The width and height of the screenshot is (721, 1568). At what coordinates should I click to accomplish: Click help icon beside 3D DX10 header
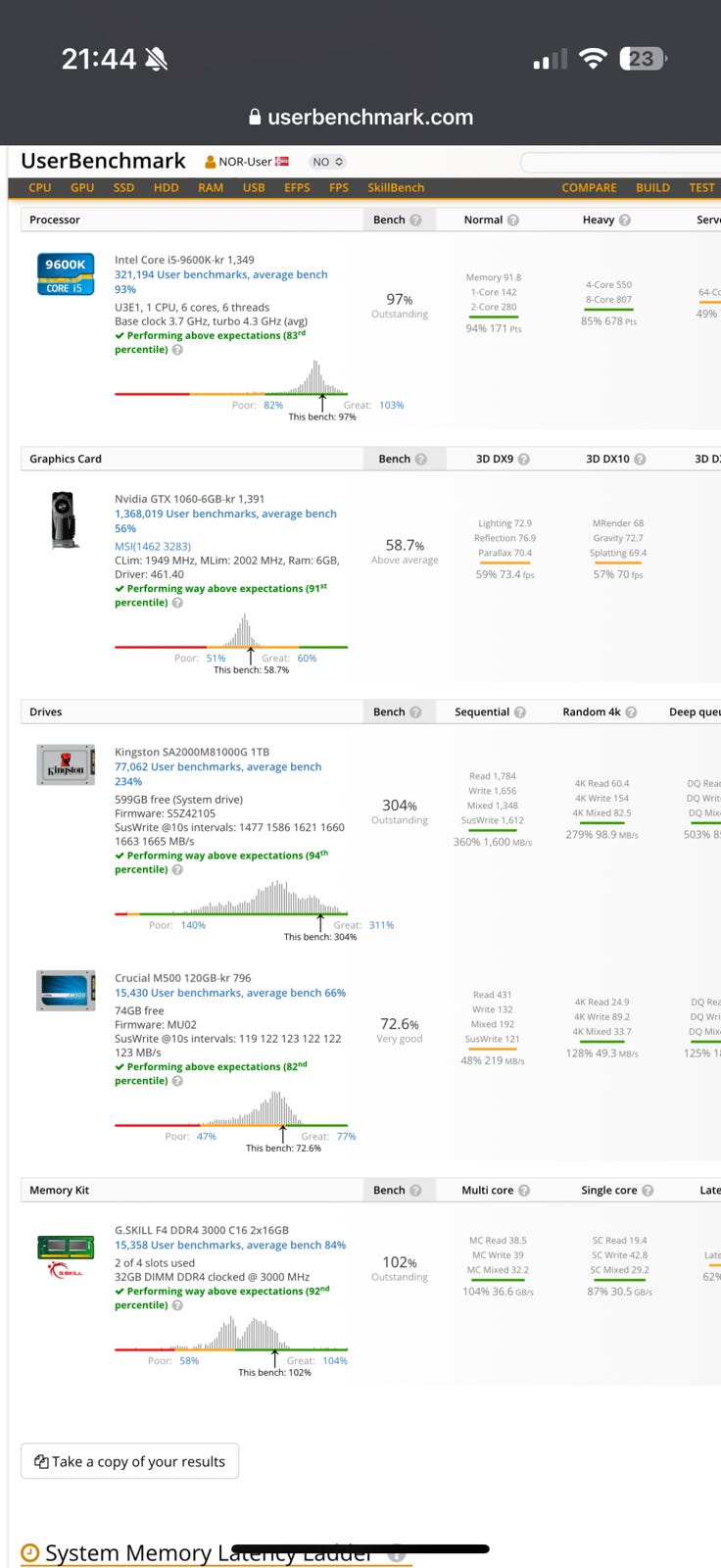(640, 459)
